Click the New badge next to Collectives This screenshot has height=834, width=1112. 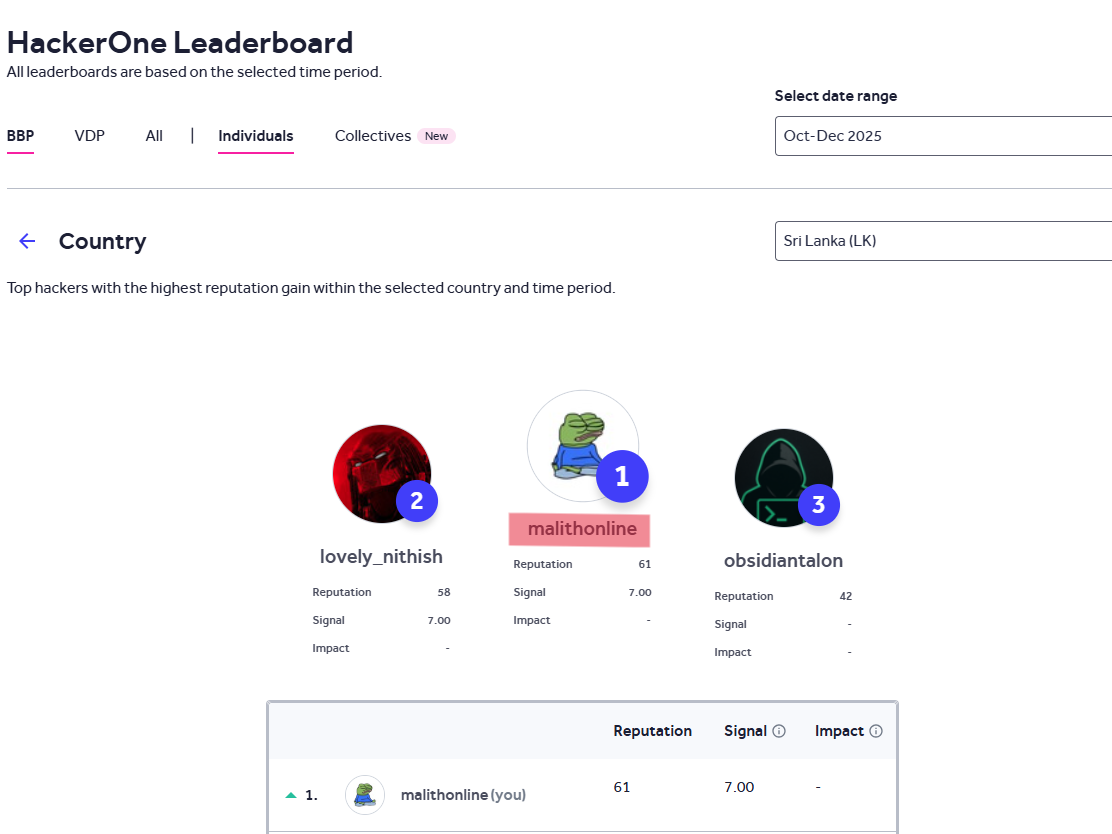(x=437, y=135)
